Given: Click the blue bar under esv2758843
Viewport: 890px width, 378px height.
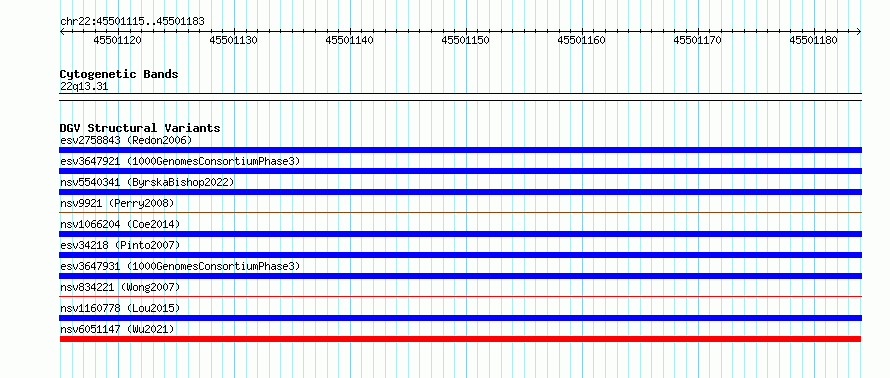Looking at the screenshot, I should 460,150.
